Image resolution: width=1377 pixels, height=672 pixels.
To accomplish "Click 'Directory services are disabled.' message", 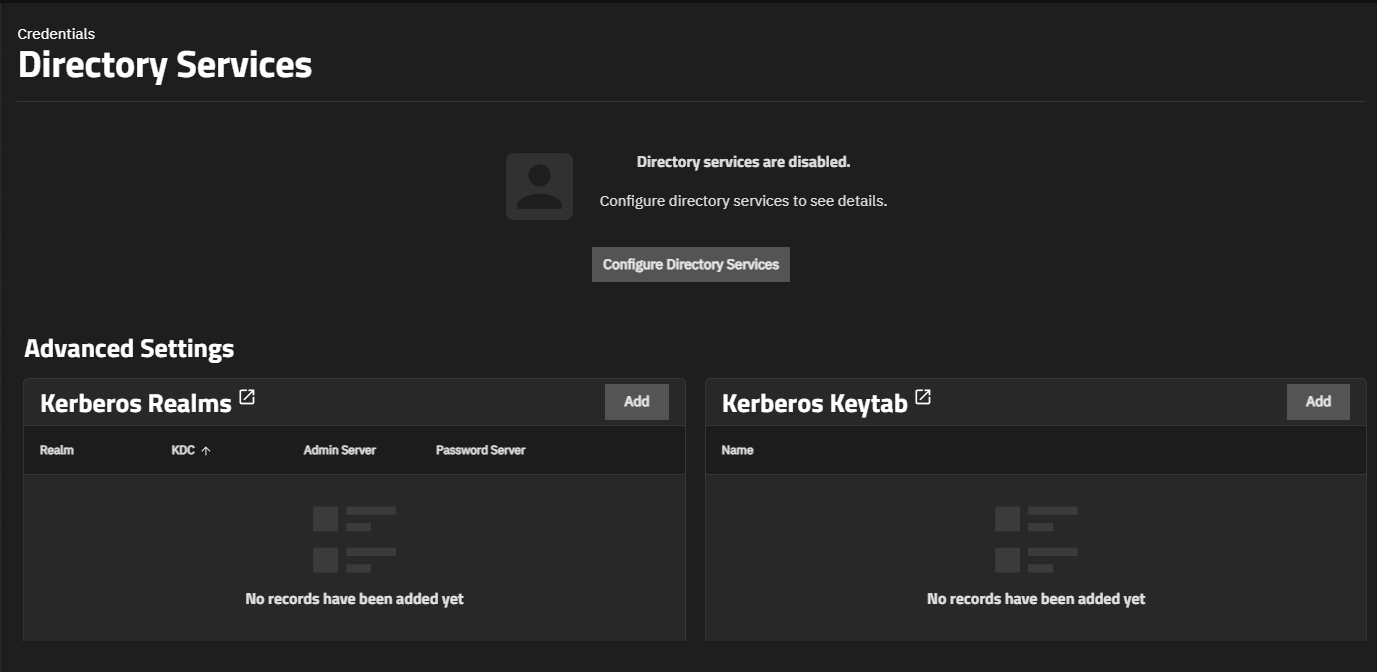I will click(x=743, y=161).
